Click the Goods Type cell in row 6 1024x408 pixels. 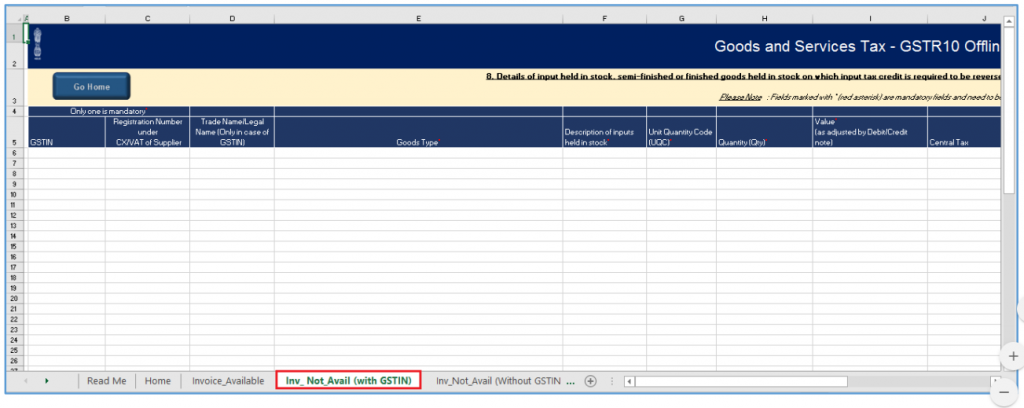click(419, 153)
